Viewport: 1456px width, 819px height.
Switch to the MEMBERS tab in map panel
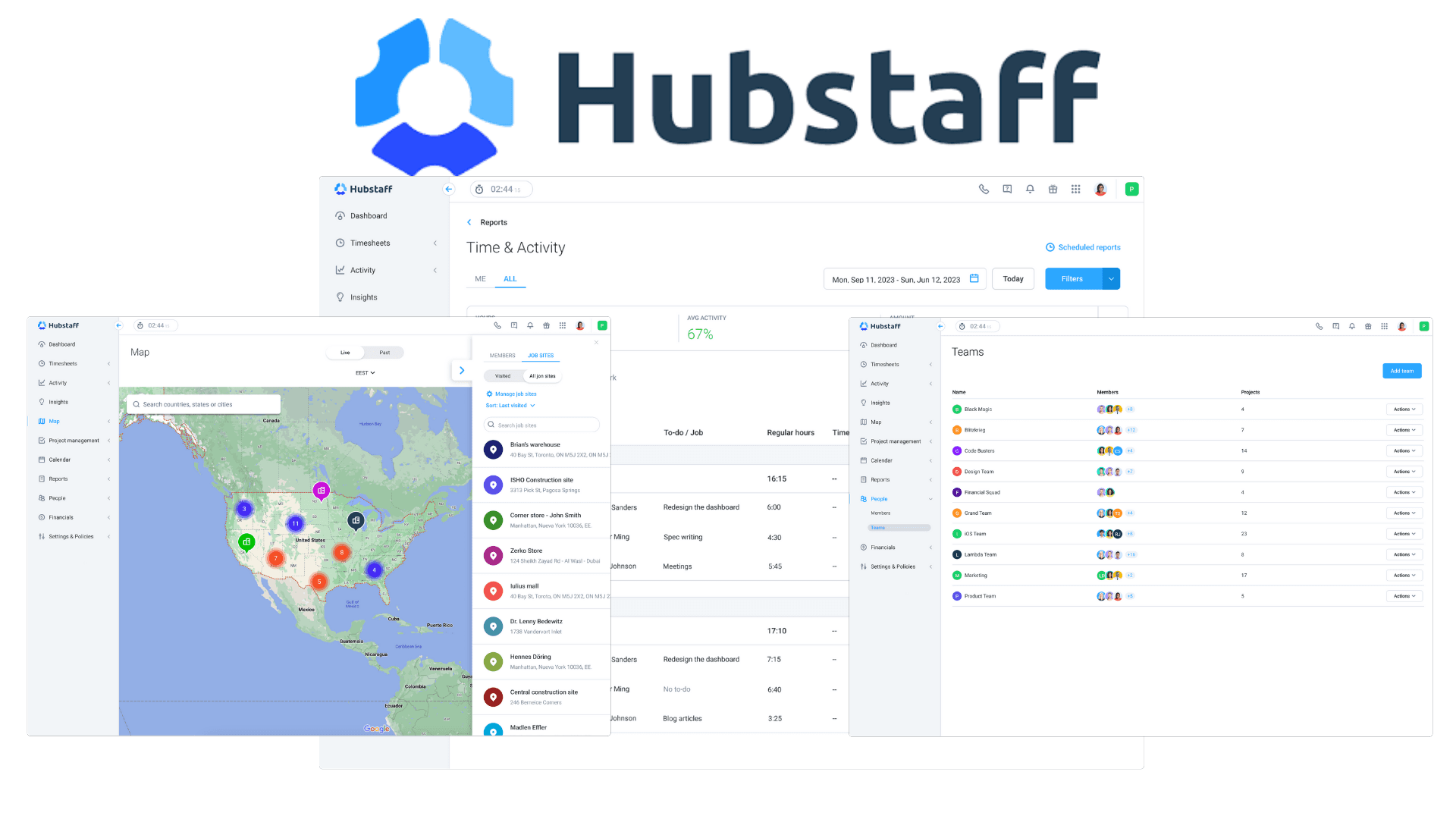pos(502,356)
